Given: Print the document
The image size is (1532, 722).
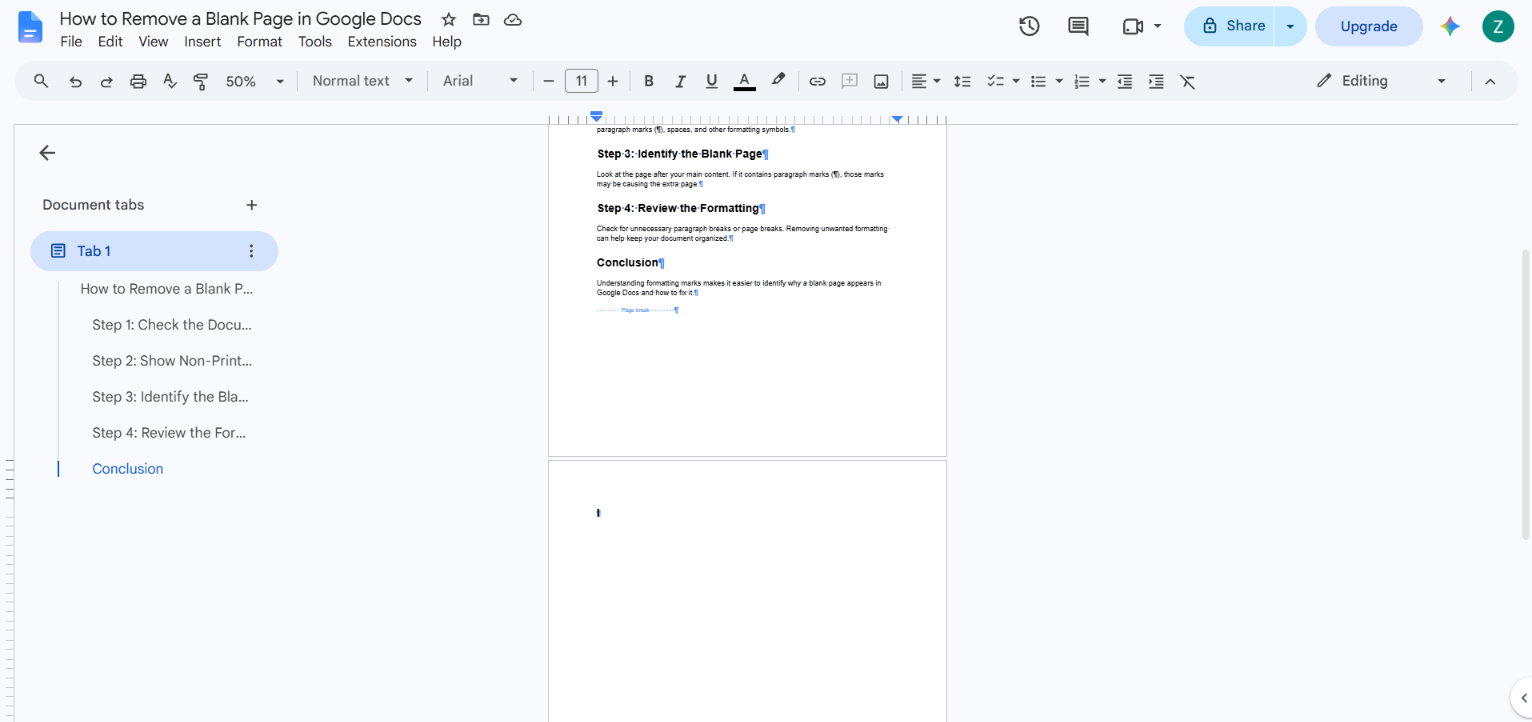Looking at the screenshot, I should (x=138, y=81).
